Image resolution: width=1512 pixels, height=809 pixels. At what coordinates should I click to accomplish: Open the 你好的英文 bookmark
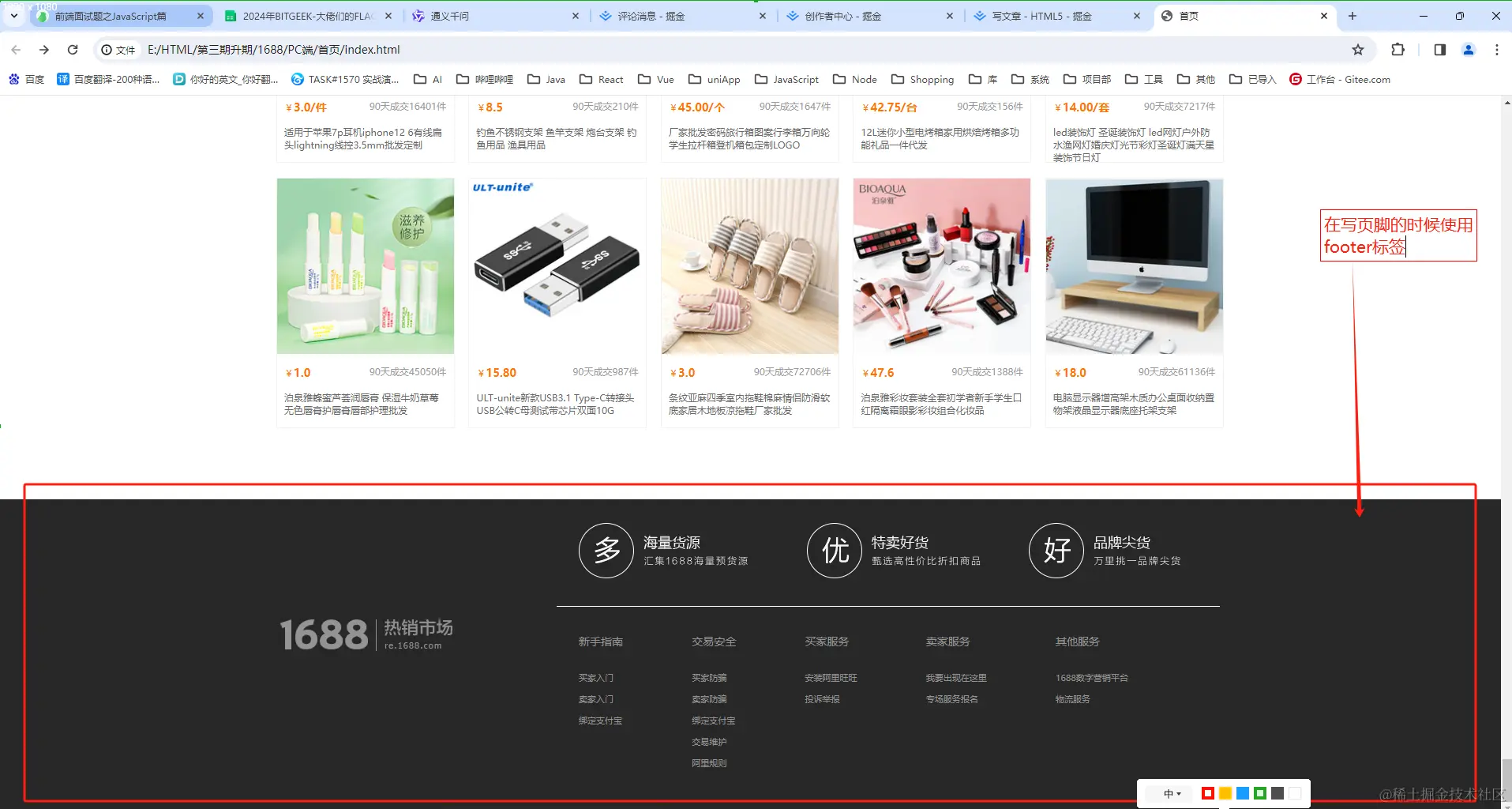point(226,79)
